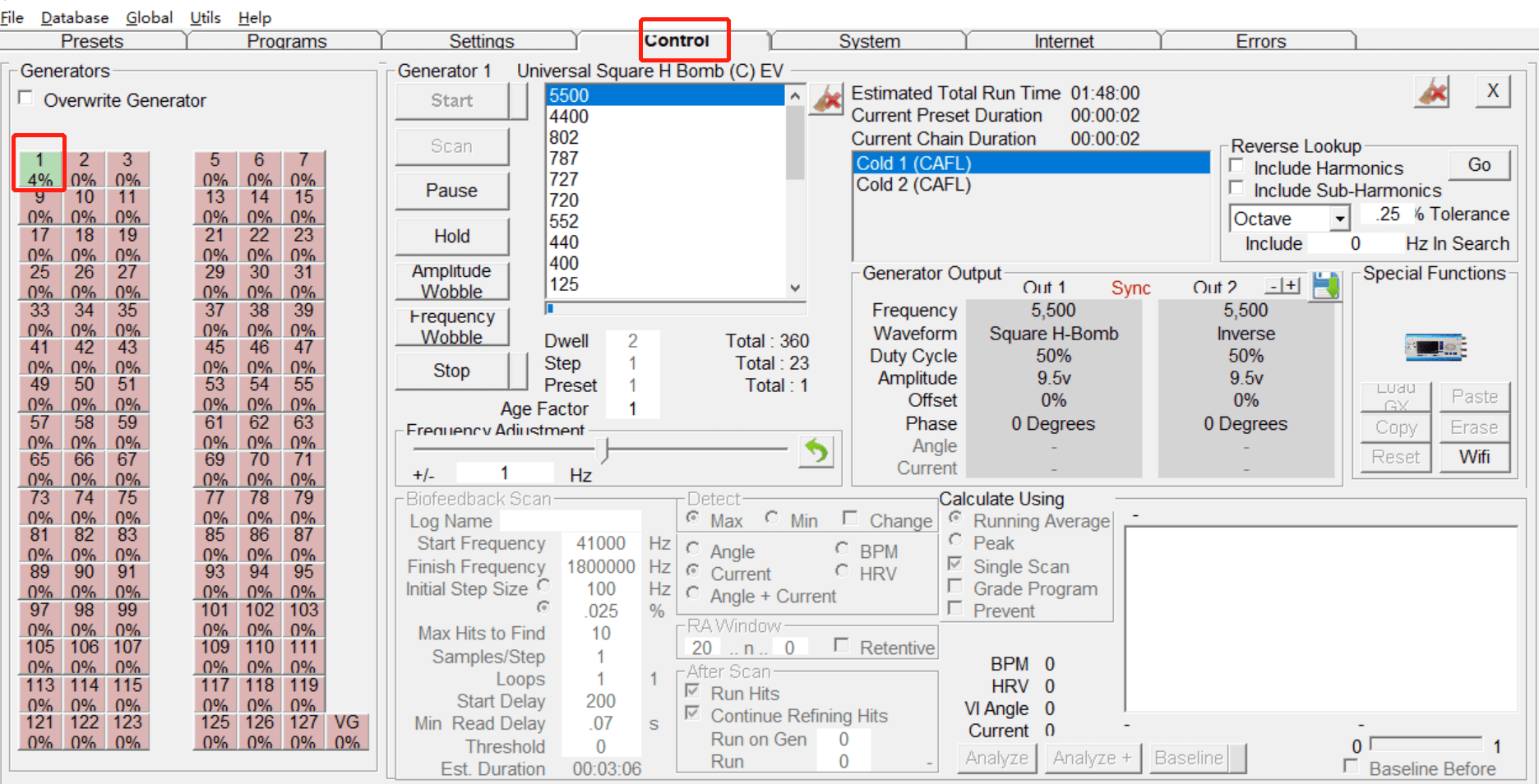Click frequency list scroll up arrow
This screenshot has width=1539, height=784.
point(795,95)
